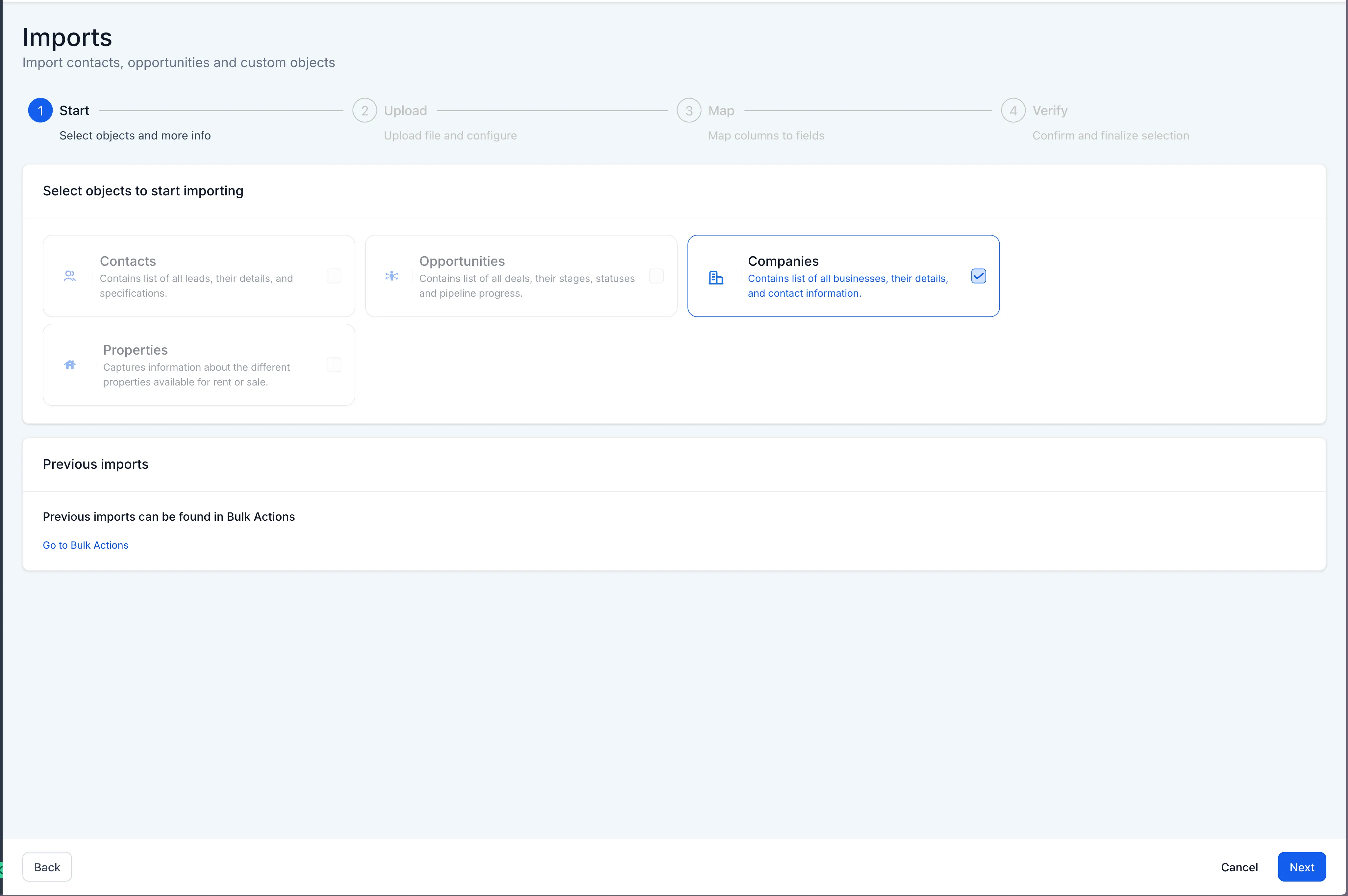The width and height of the screenshot is (1348, 896).
Task: Enable the Opportunities checkbox
Action: tap(656, 276)
